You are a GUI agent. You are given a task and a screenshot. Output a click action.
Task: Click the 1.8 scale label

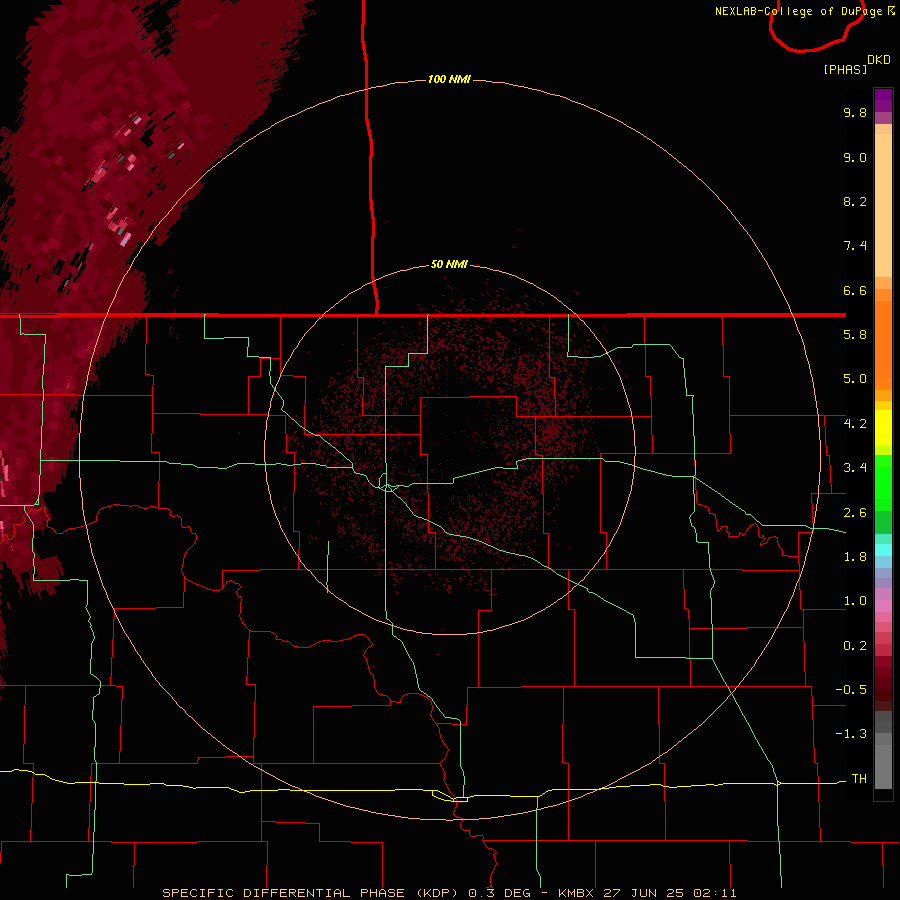point(855,557)
